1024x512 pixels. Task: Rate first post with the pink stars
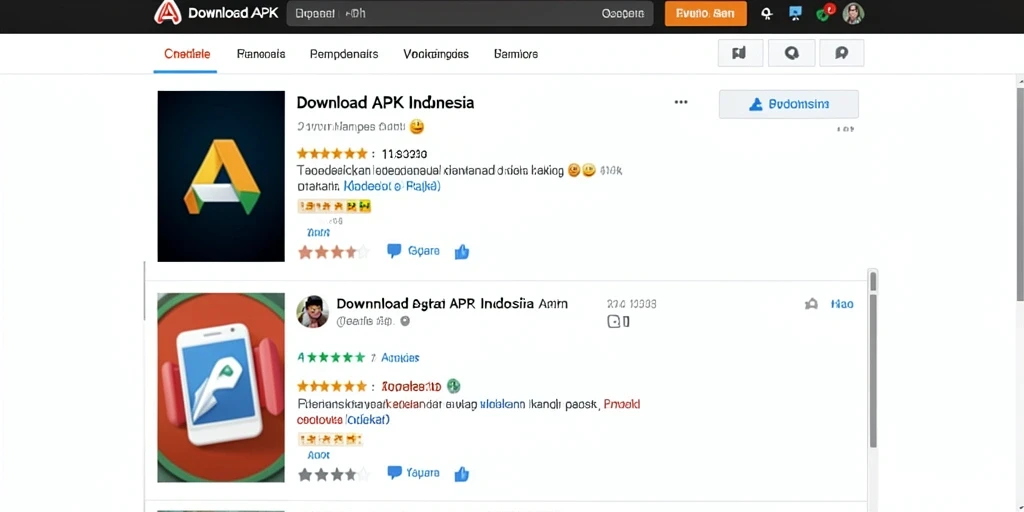click(x=333, y=251)
